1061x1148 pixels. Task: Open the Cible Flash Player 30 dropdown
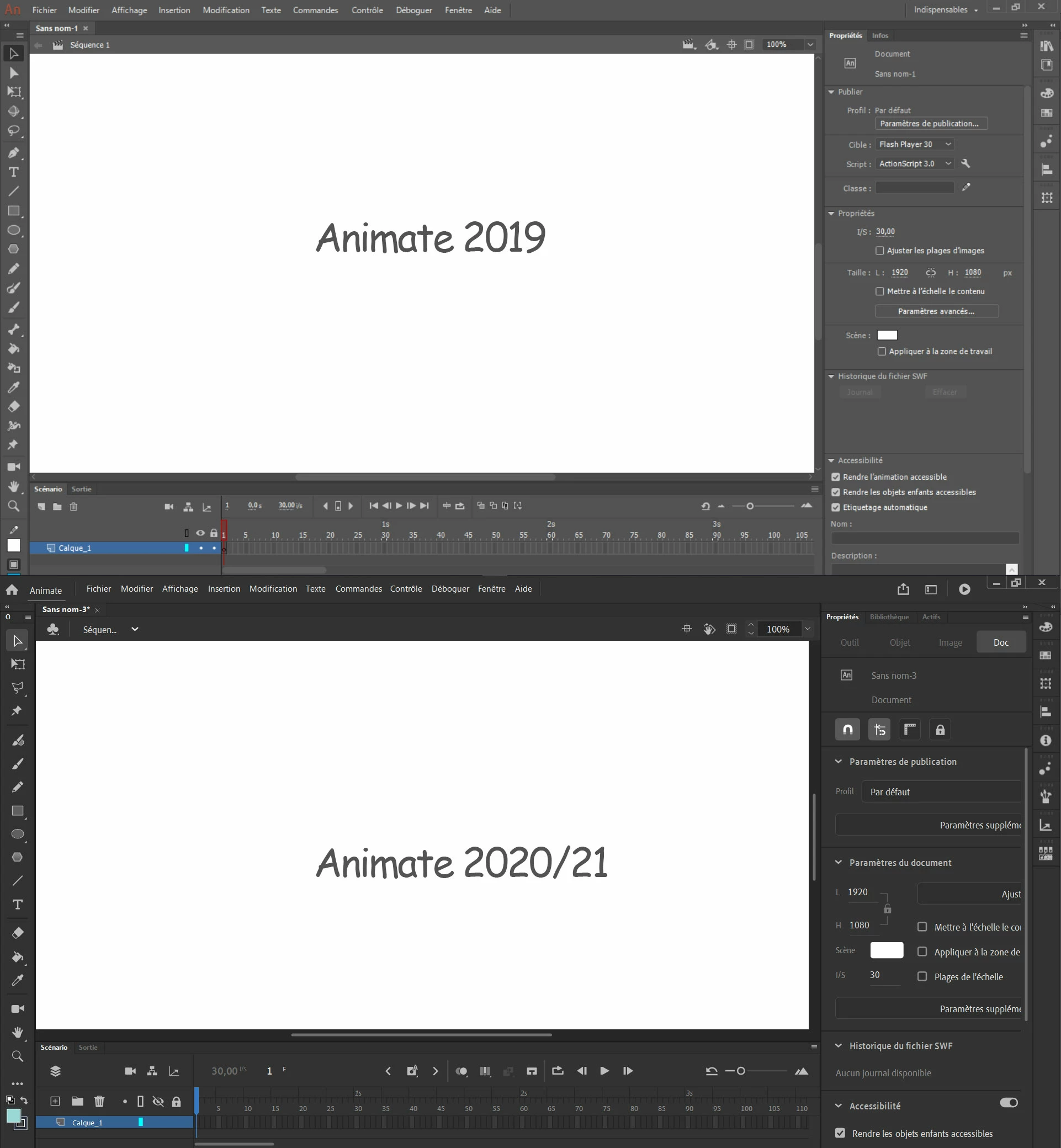click(x=915, y=144)
